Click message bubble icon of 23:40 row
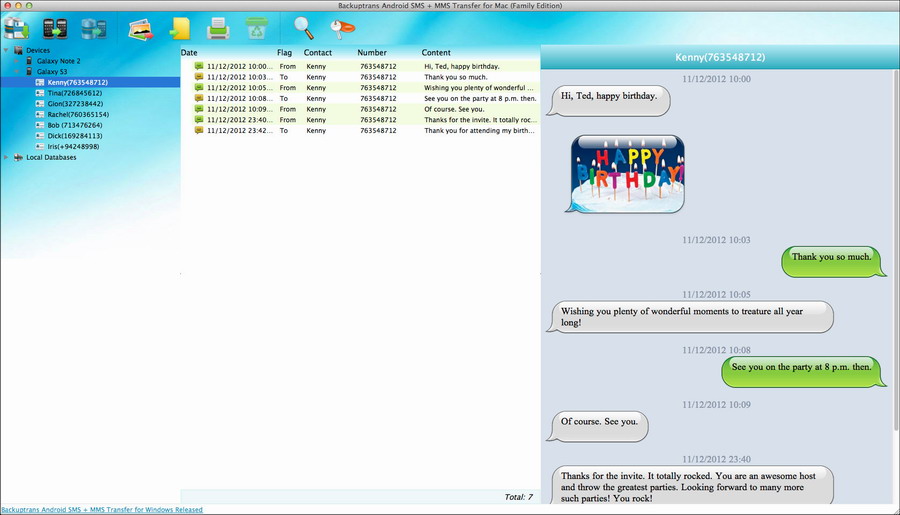900x515 pixels. pos(199,119)
